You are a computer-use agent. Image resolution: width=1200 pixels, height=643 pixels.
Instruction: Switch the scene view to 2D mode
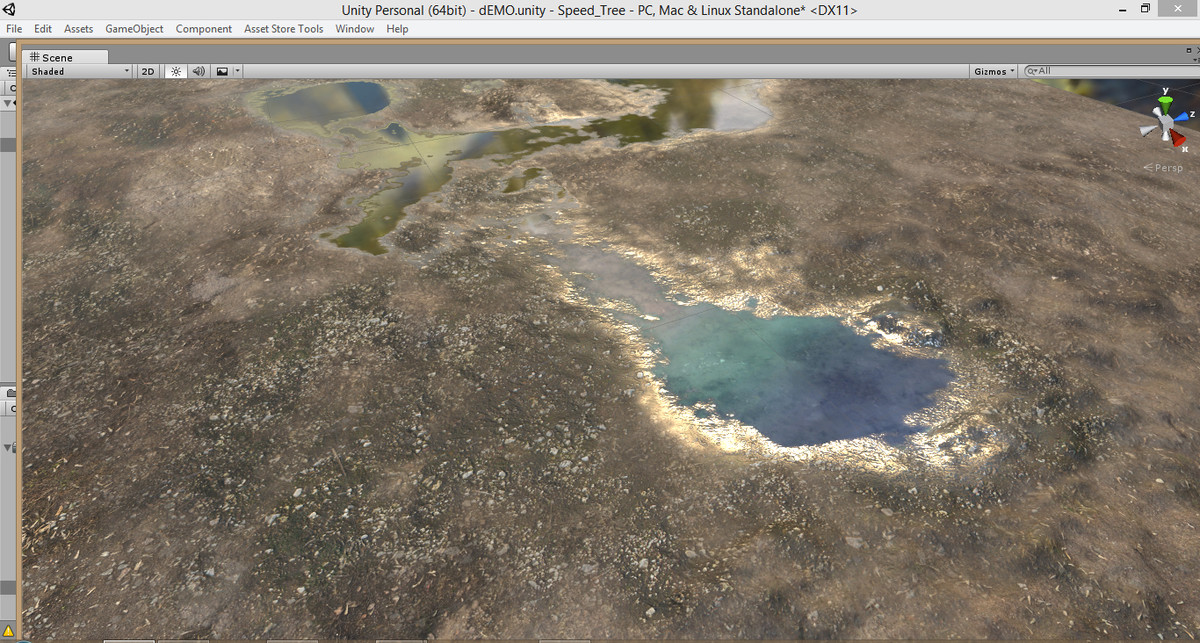[148, 72]
